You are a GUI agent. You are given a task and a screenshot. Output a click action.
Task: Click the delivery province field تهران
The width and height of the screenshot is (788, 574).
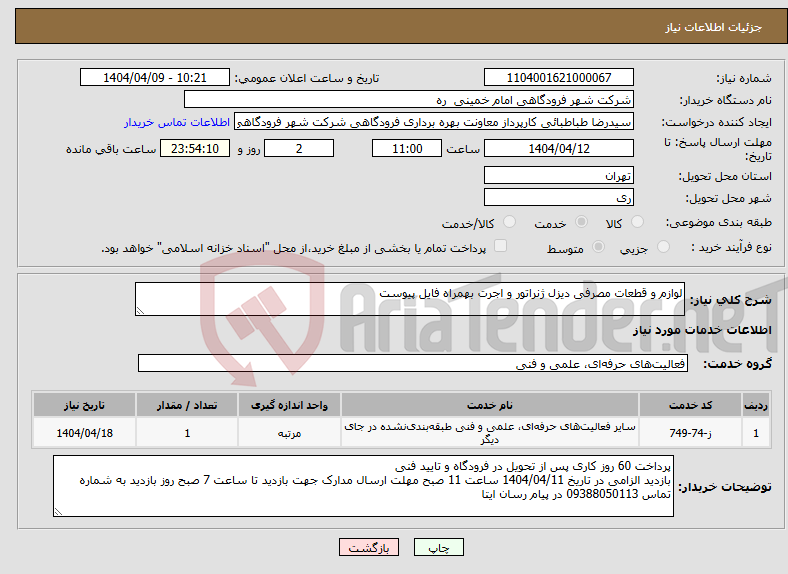point(559,175)
